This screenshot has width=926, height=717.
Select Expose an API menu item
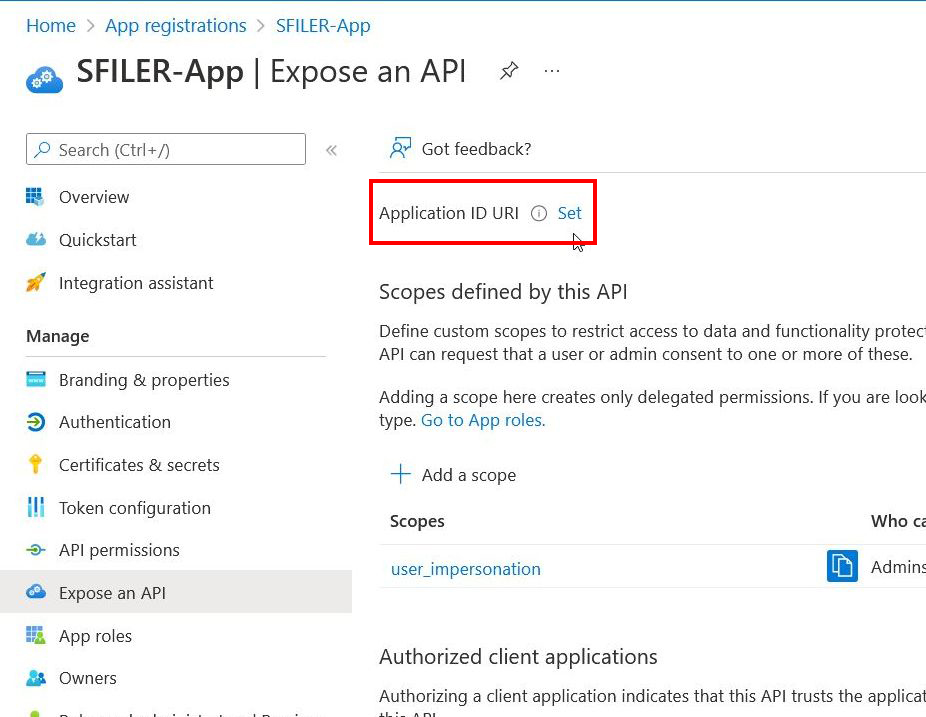(x=176, y=592)
